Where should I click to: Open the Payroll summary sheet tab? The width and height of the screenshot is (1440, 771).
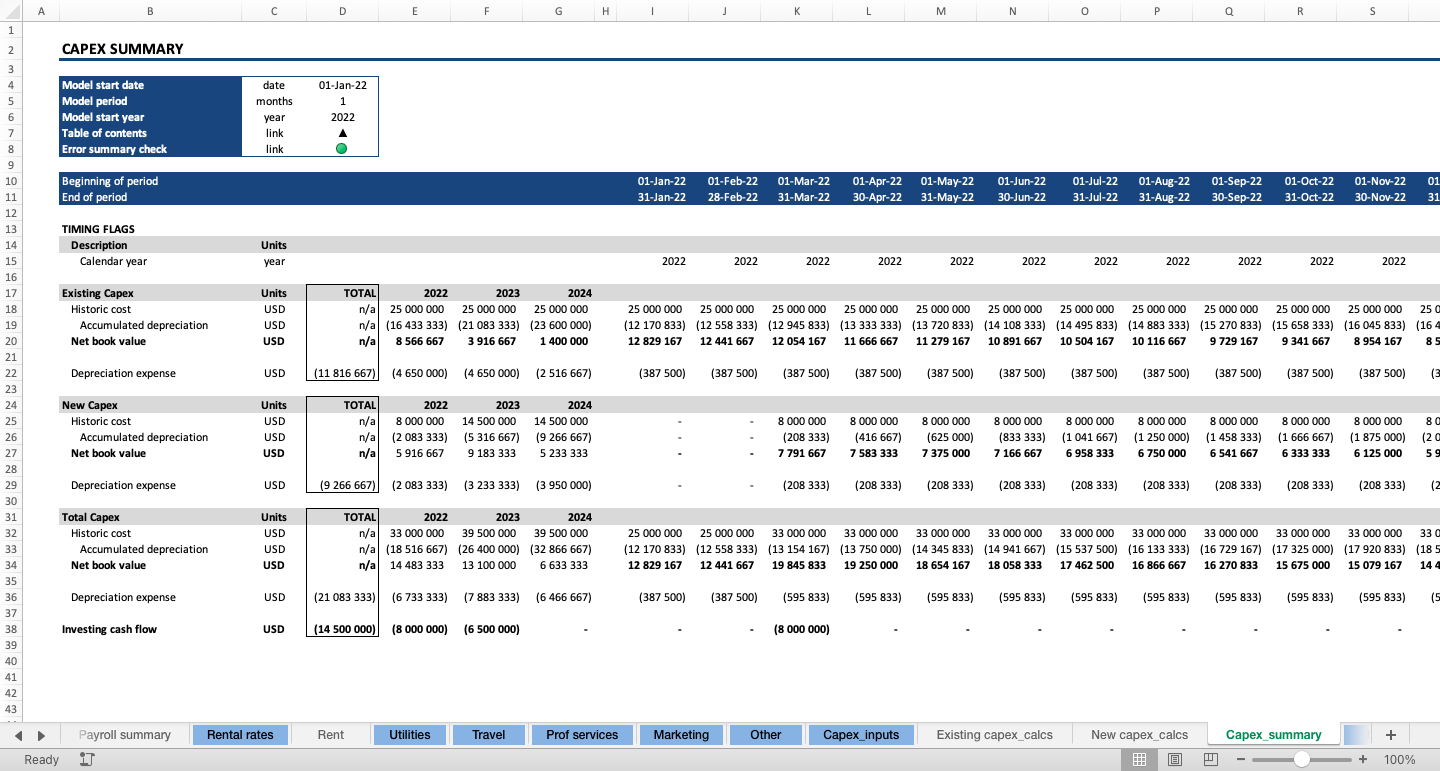point(125,735)
